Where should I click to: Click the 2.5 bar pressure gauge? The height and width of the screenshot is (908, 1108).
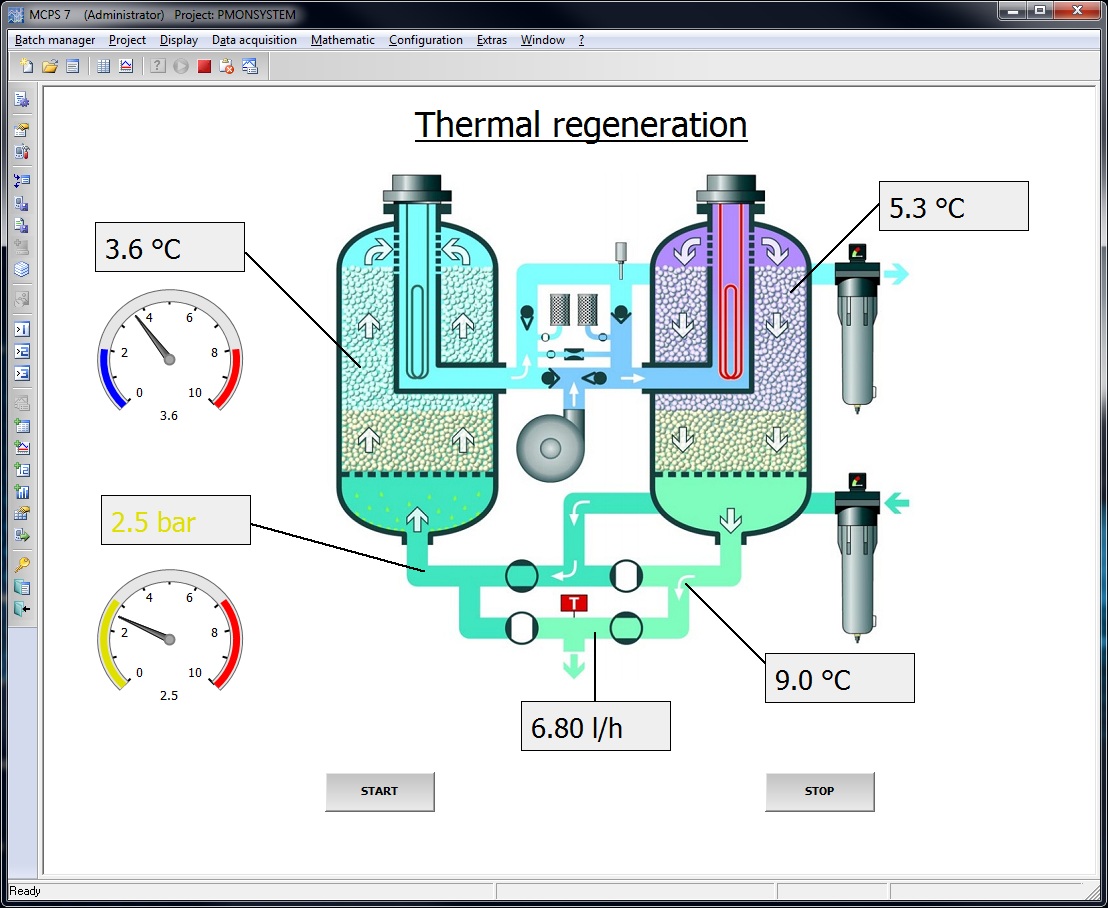pyautogui.click(x=169, y=631)
